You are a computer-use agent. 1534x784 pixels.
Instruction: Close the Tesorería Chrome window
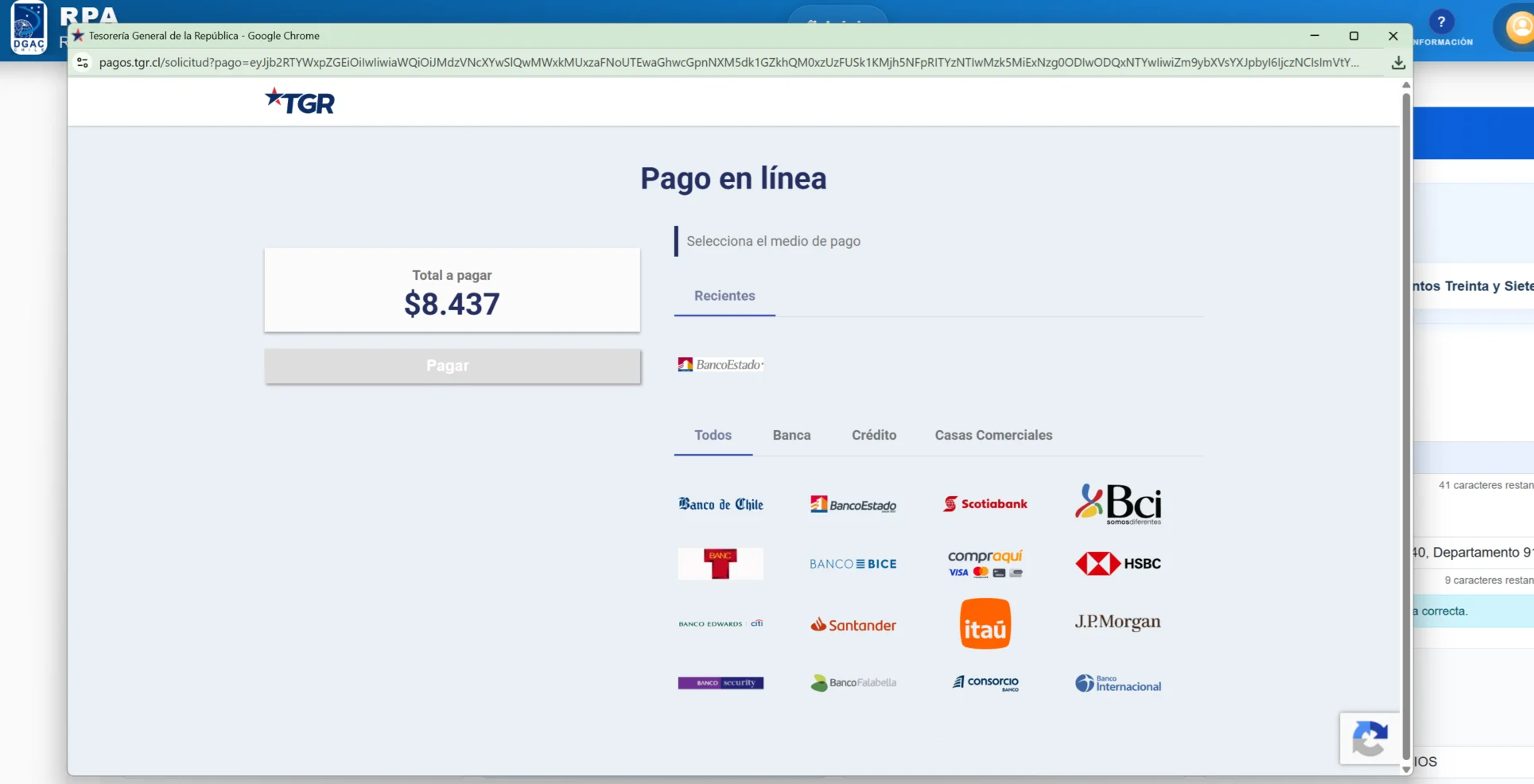(x=1393, y=36)
